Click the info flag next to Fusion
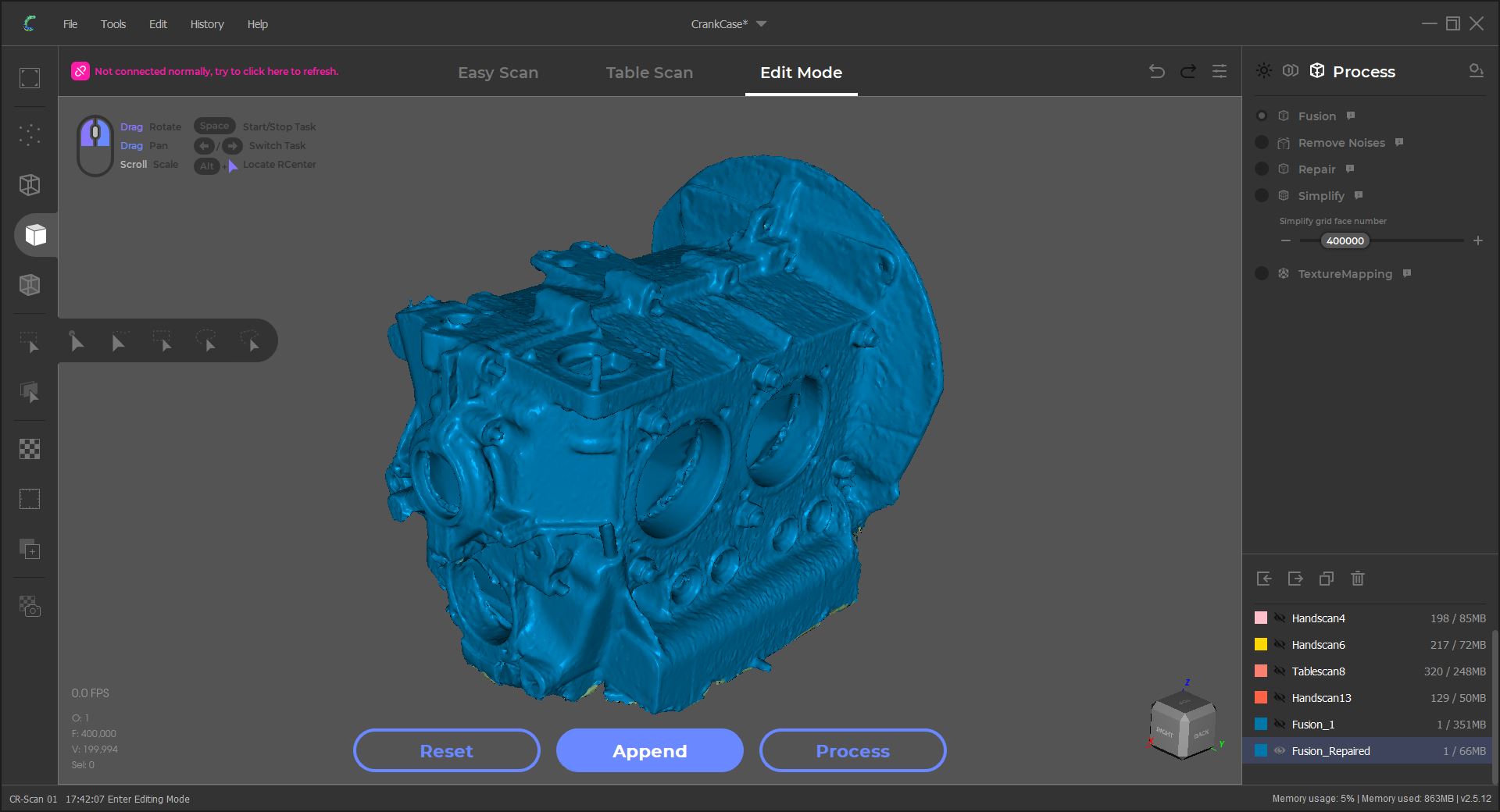This screenshot has width=1500, height=812. [1351, 116]
